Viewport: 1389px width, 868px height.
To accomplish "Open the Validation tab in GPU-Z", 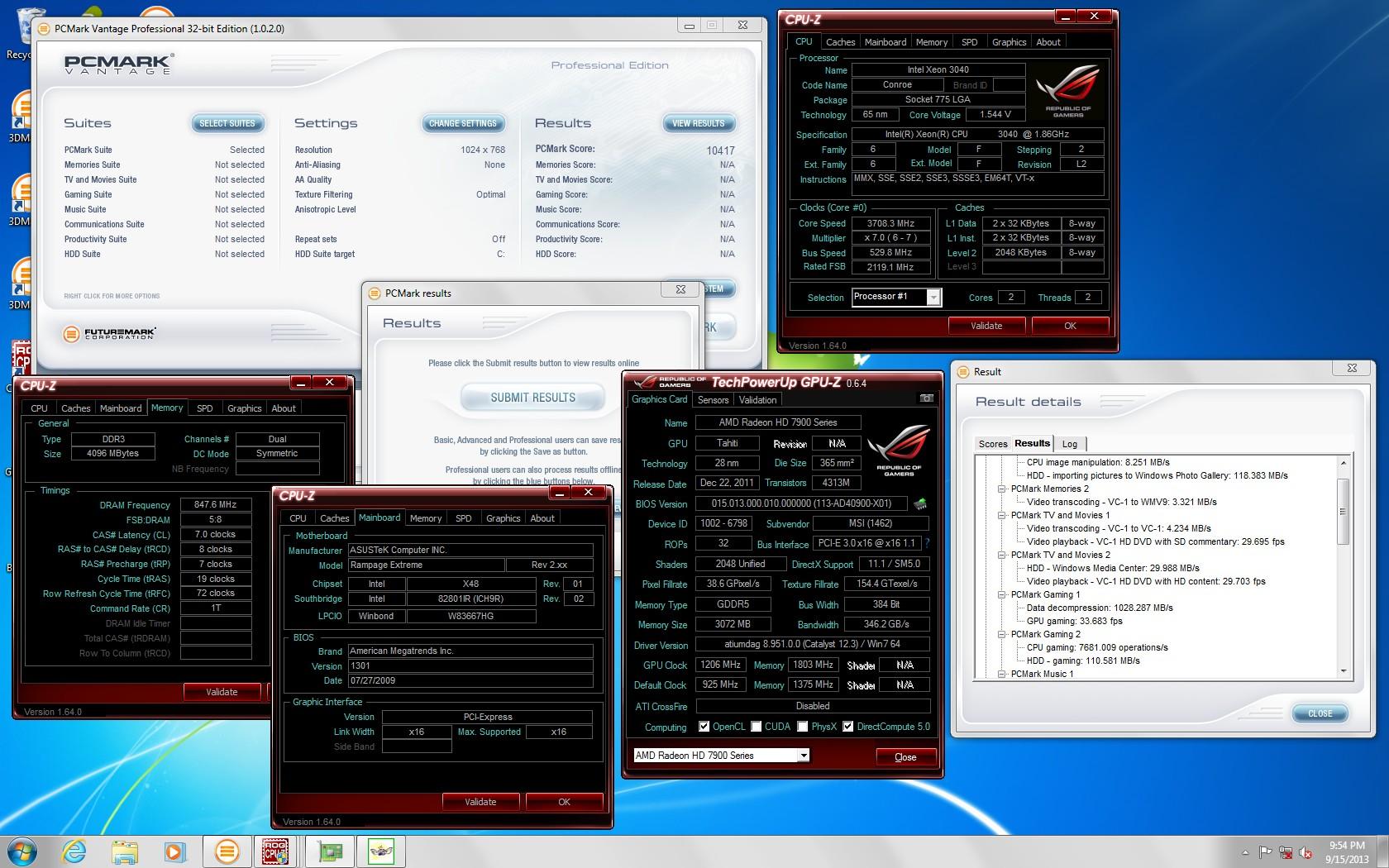I will click(757, 400).
